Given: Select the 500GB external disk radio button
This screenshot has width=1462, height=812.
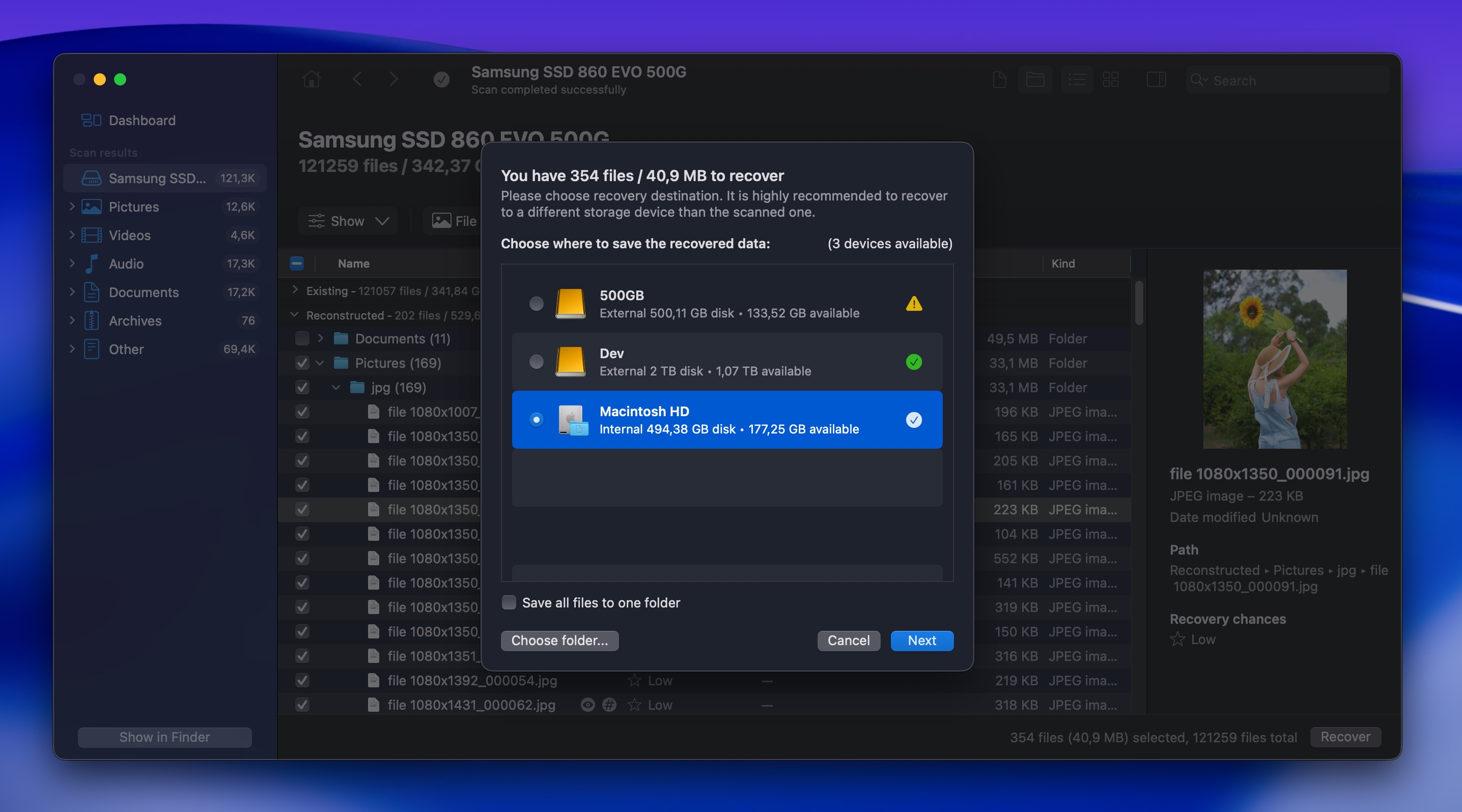Looking at the screenshot, I should point(537,304).
